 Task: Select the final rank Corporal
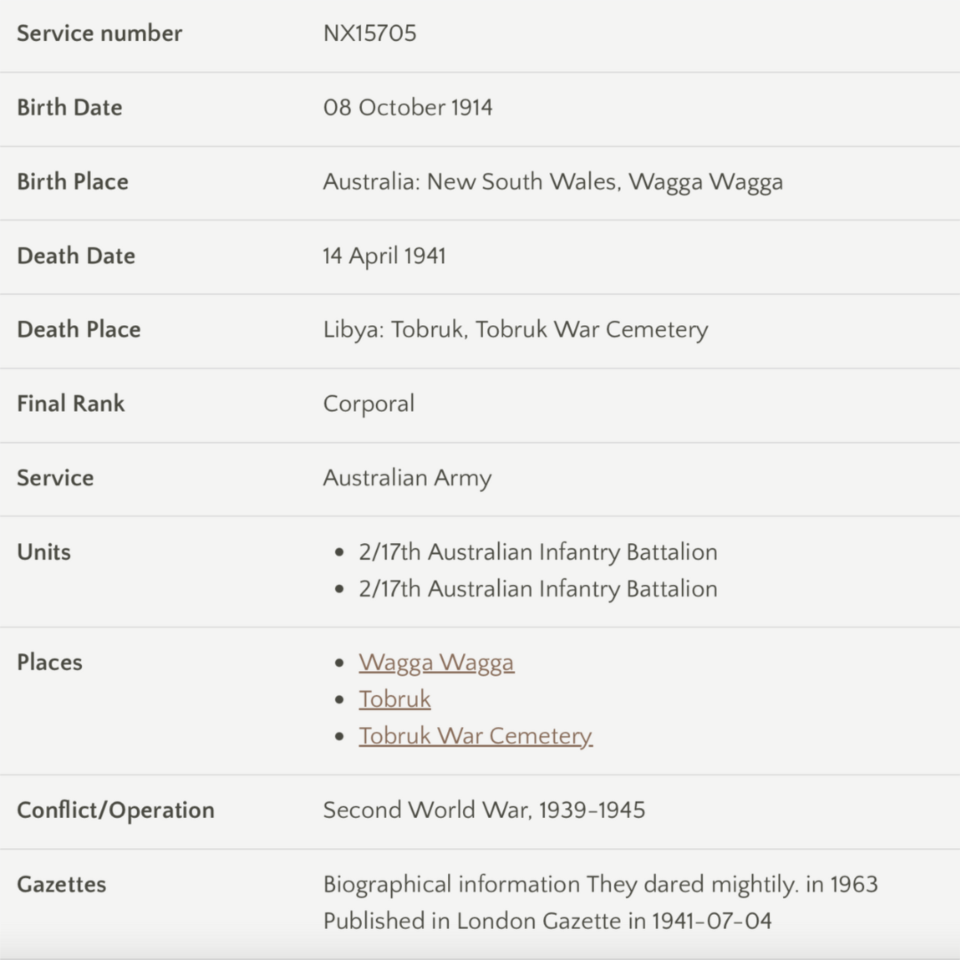369,404
